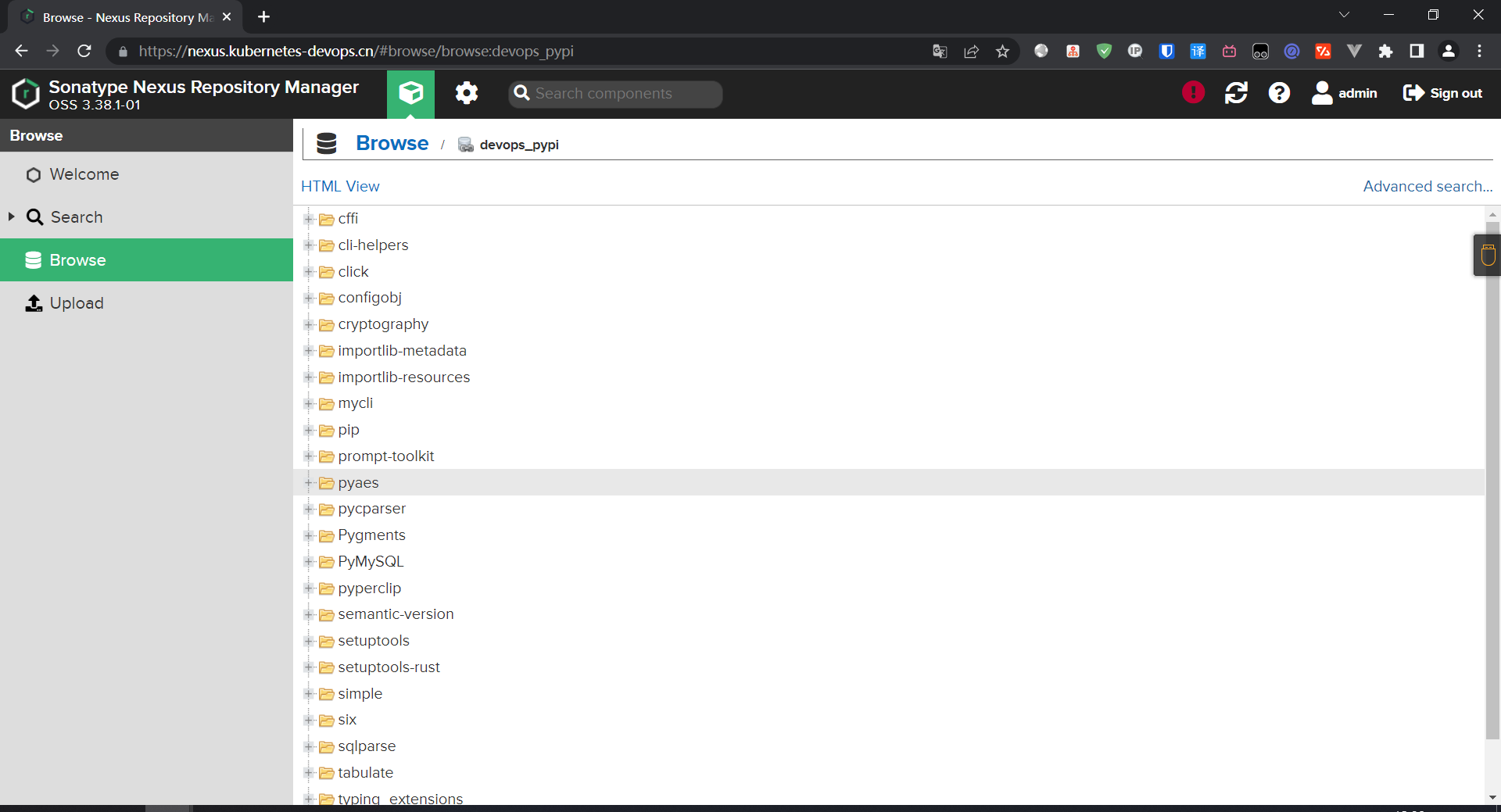Open the Help question mark icon
The height and width of the screenshot is (812, 1501).
click(x=1279, y=93)
